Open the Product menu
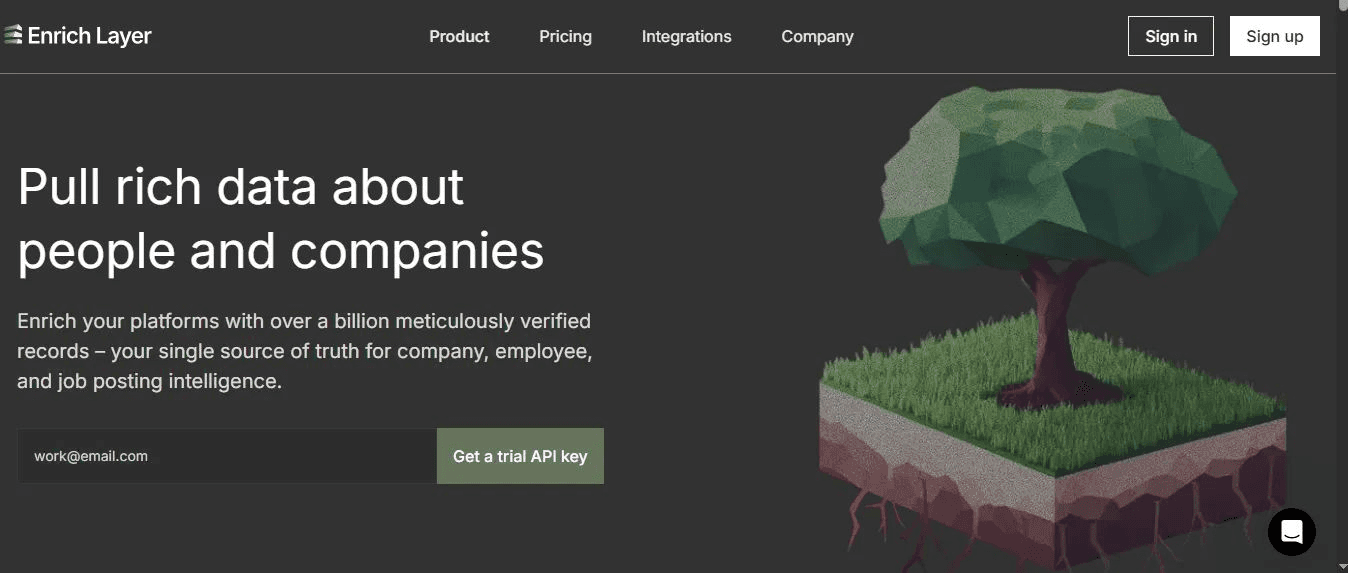 click(x=459, y=36)
